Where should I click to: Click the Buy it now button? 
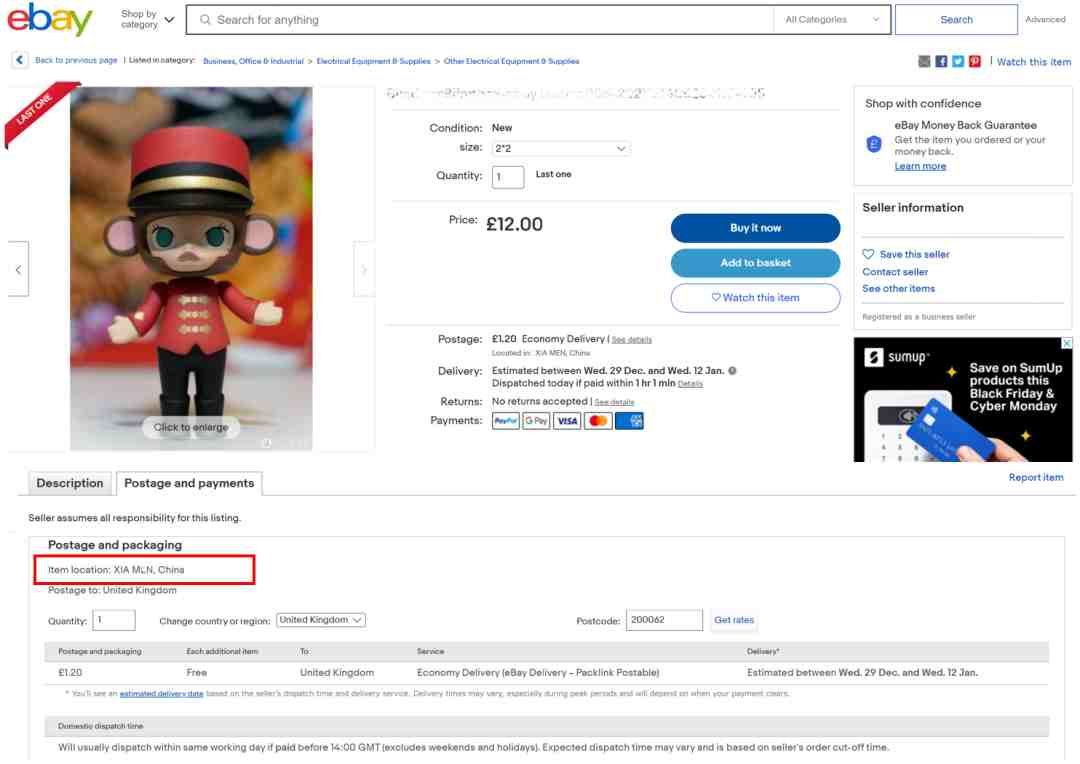pos(756,228)
